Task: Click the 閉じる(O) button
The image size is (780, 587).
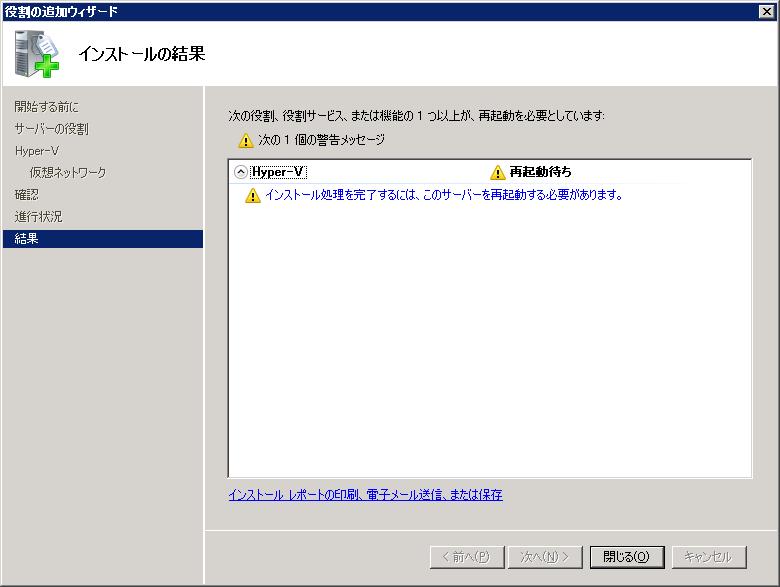Action: [627, 557]
